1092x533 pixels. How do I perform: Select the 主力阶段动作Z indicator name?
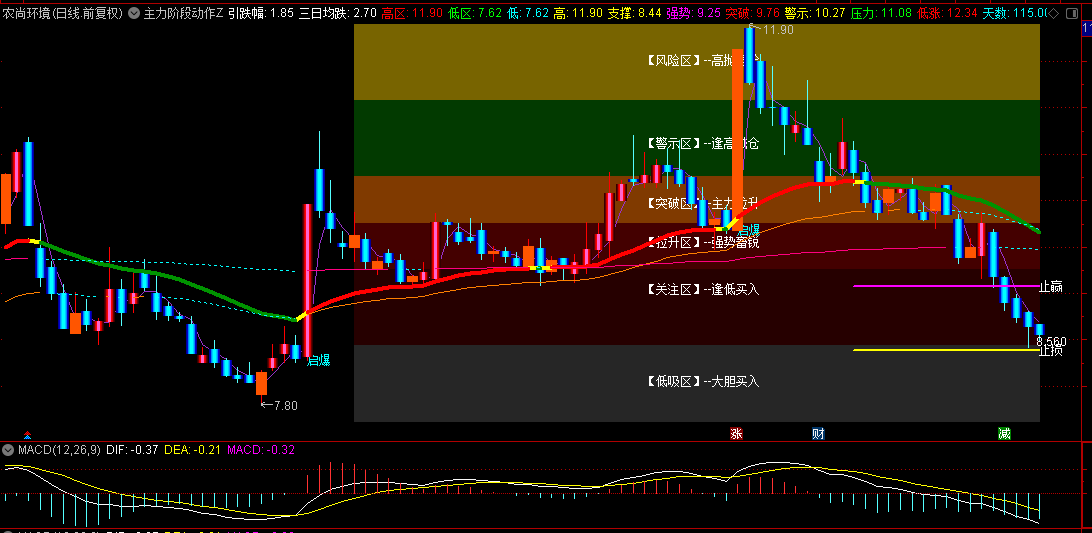click(x=183, y=13)
